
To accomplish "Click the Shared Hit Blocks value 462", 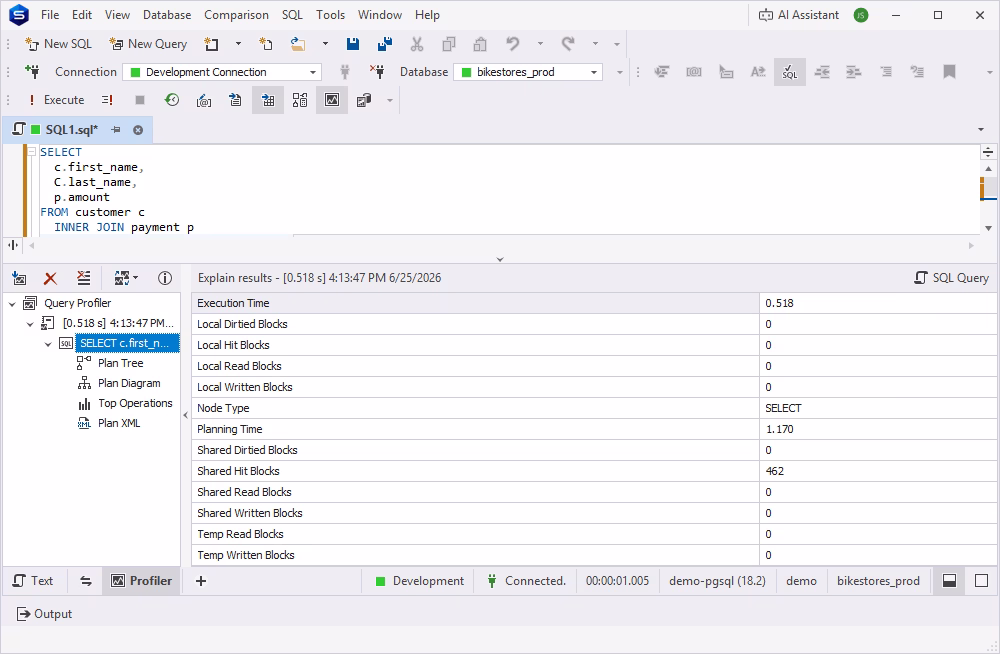I will tap(775, 471).
